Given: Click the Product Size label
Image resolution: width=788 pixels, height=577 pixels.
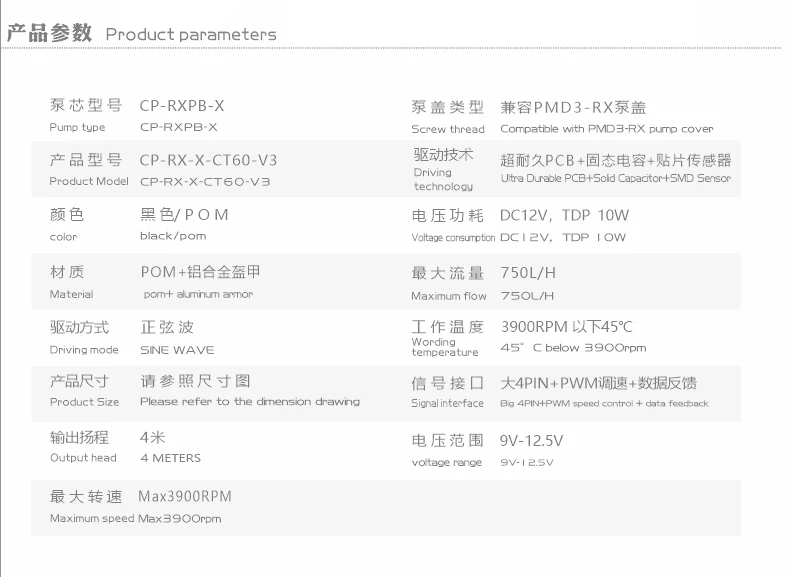Looking at the screenshot, I should tap(84, 402).
